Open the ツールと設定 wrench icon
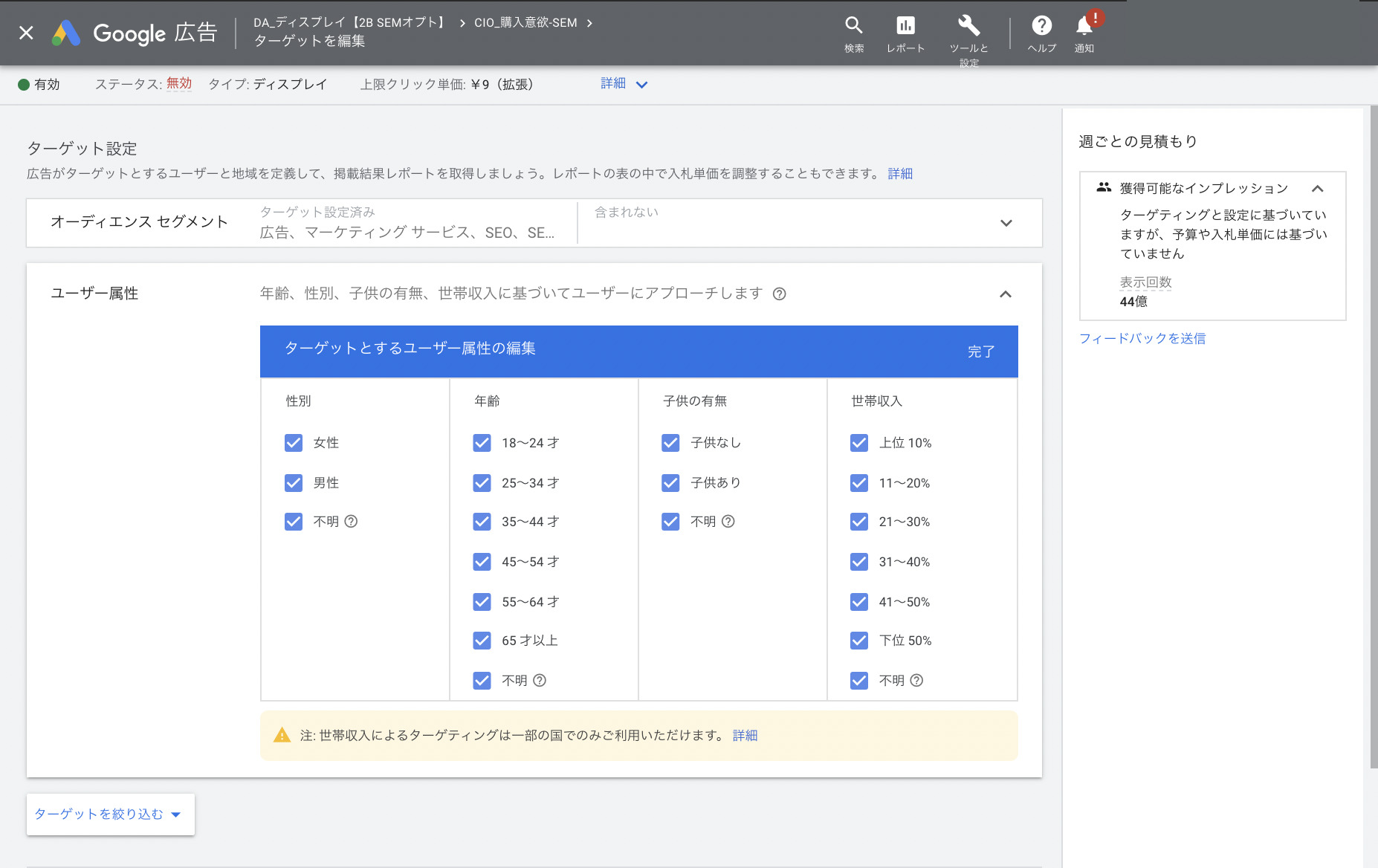This screenshot has height=868, width=1378. 969,25
